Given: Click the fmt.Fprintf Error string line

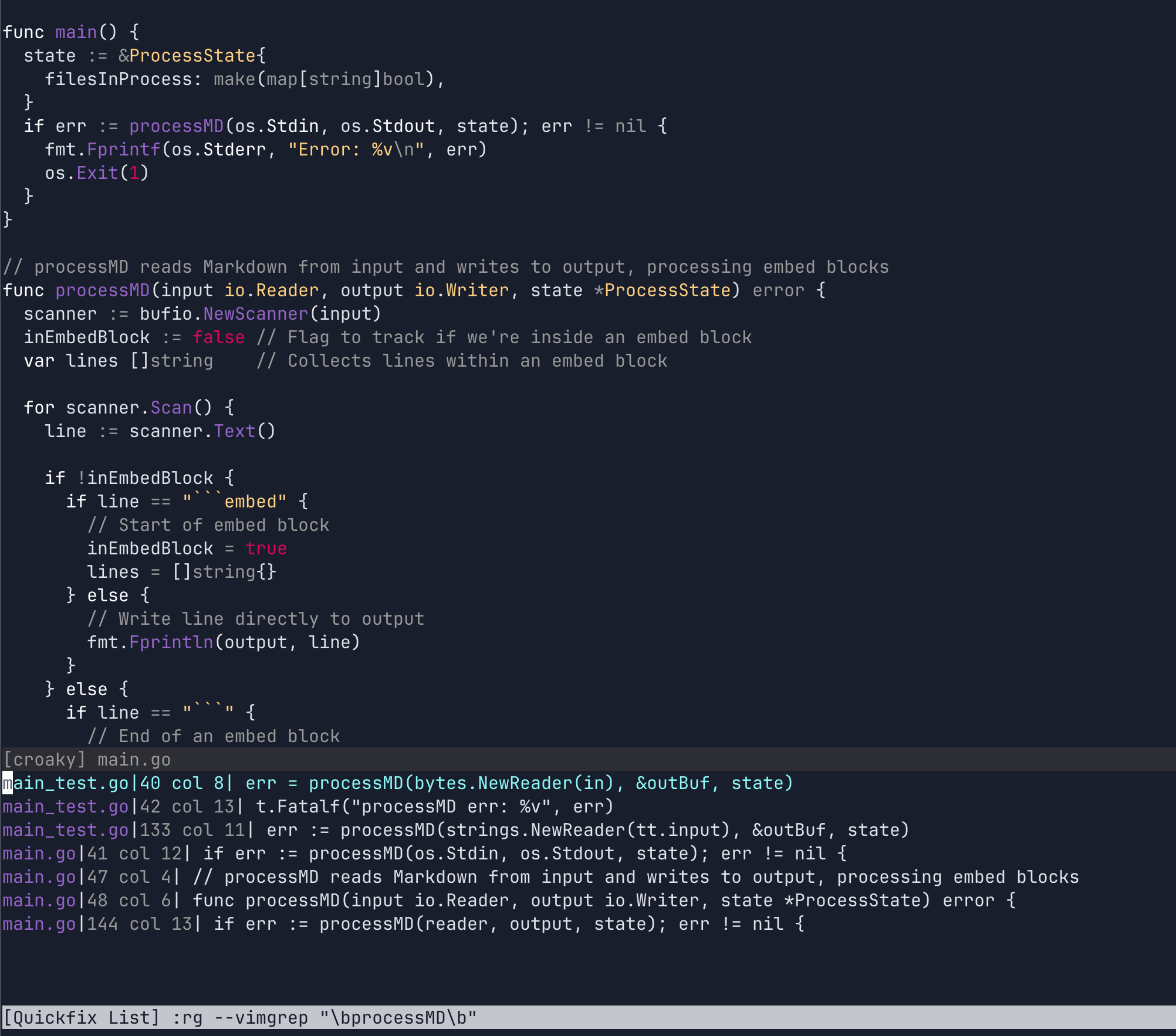Looking at the screenshot, I should click(266, 150).
